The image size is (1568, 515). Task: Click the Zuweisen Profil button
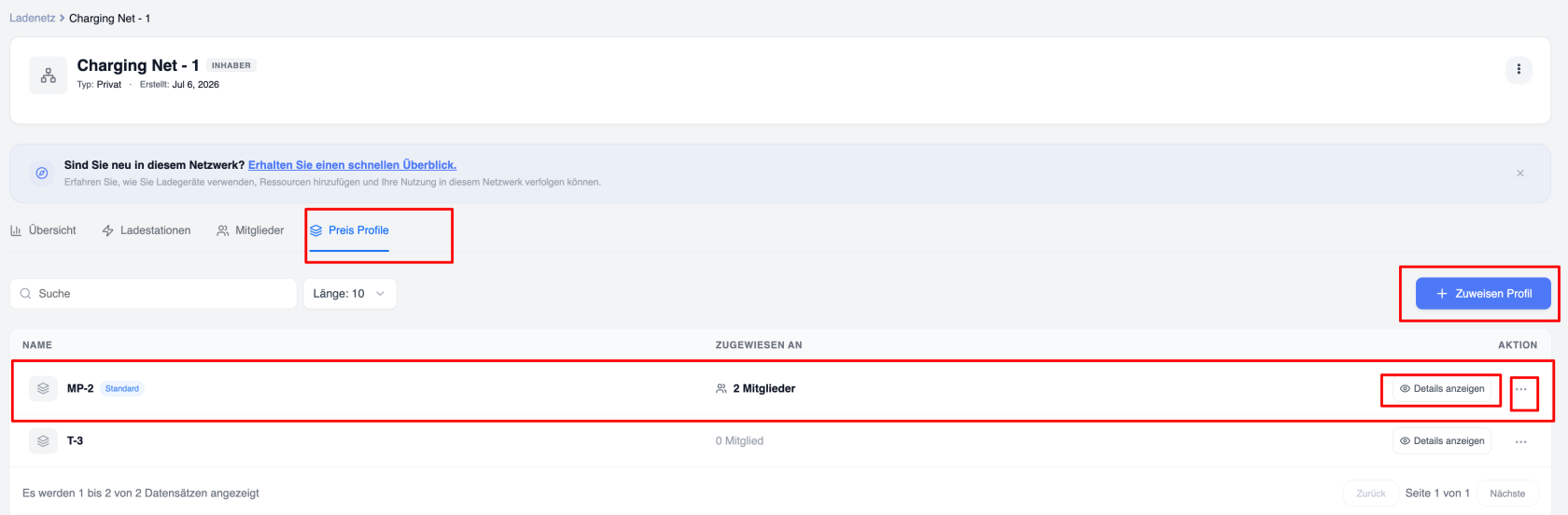1483,294
